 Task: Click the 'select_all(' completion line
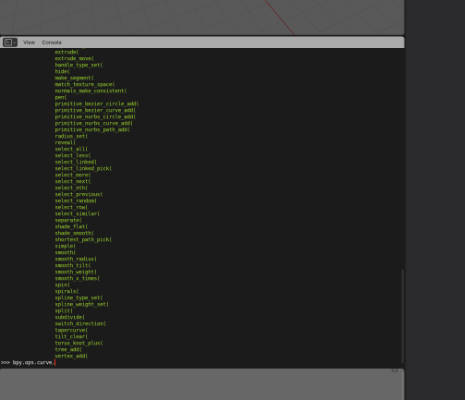click(x=71, y=149)
